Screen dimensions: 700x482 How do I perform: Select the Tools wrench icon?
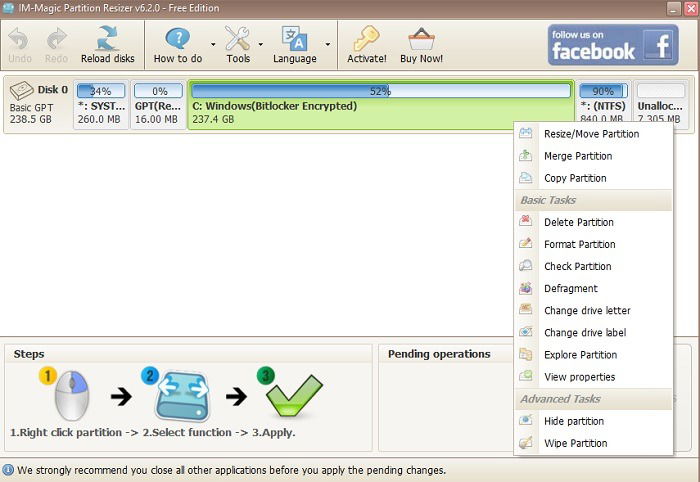click(x=238, y=38)
